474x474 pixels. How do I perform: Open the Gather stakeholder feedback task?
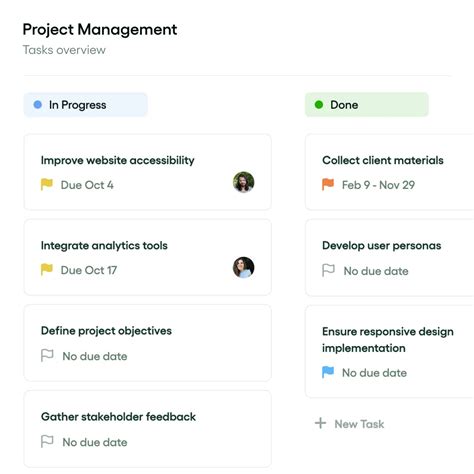(147, 429)
